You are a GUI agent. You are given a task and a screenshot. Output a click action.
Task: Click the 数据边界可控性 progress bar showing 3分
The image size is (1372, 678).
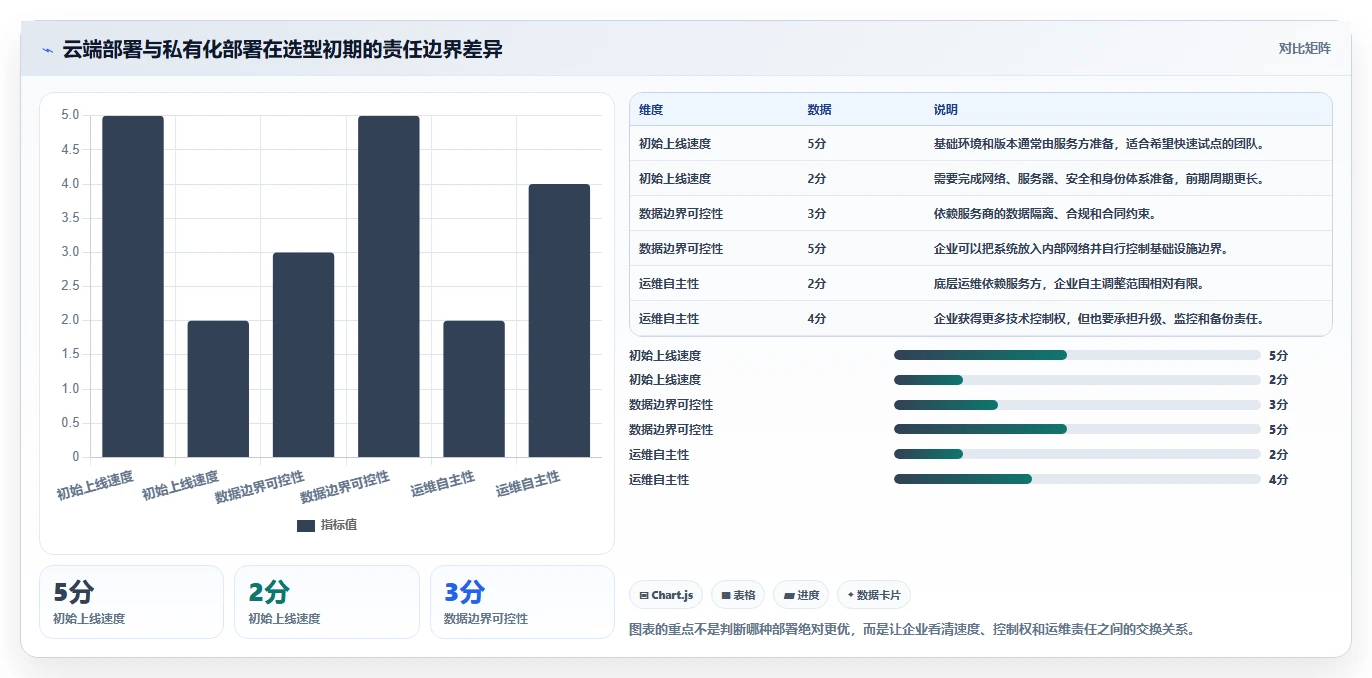coord(1077,405)
